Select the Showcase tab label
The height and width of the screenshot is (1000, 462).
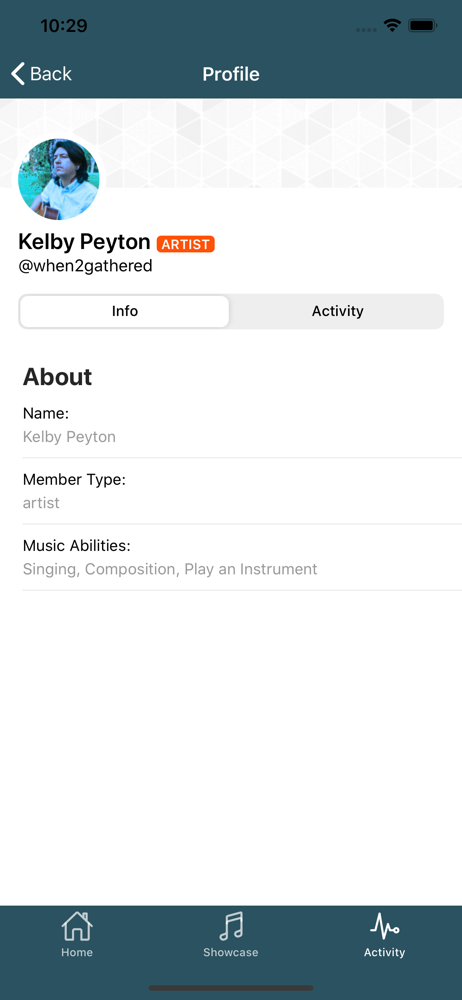coord(231,952)
